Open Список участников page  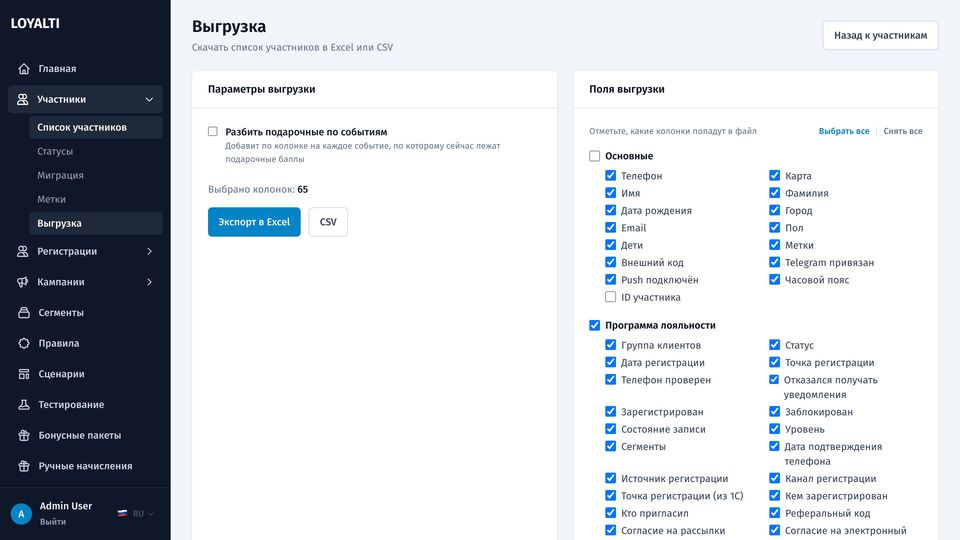click(96, 127)
